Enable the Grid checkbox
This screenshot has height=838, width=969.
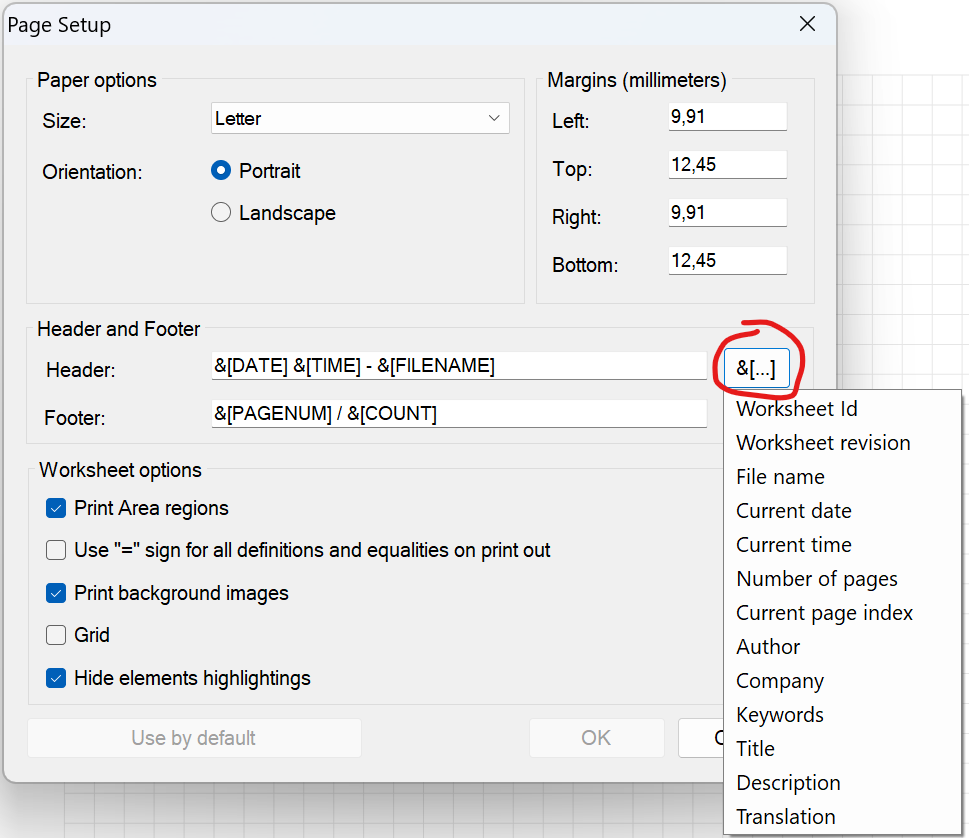(x=56, y=635)
